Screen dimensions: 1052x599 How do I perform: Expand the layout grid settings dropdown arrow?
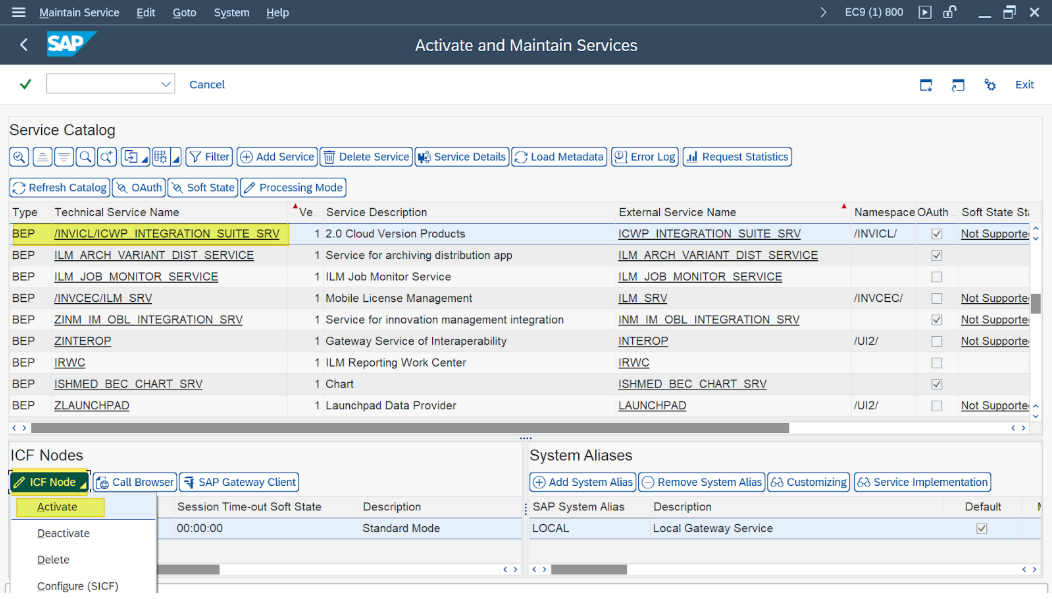tap(176, 158)
